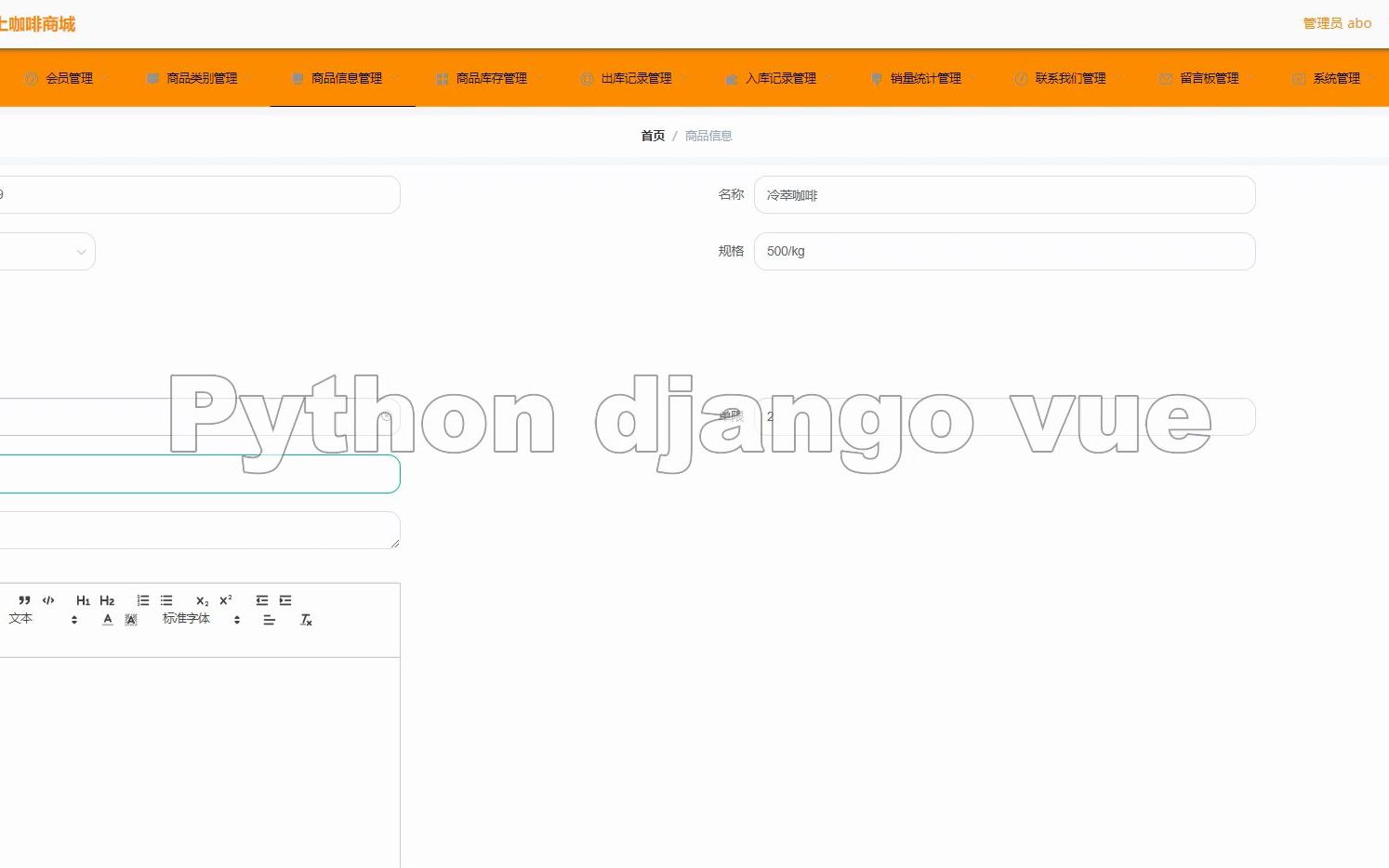Toggle the ordered numbered list

point(142,600)
